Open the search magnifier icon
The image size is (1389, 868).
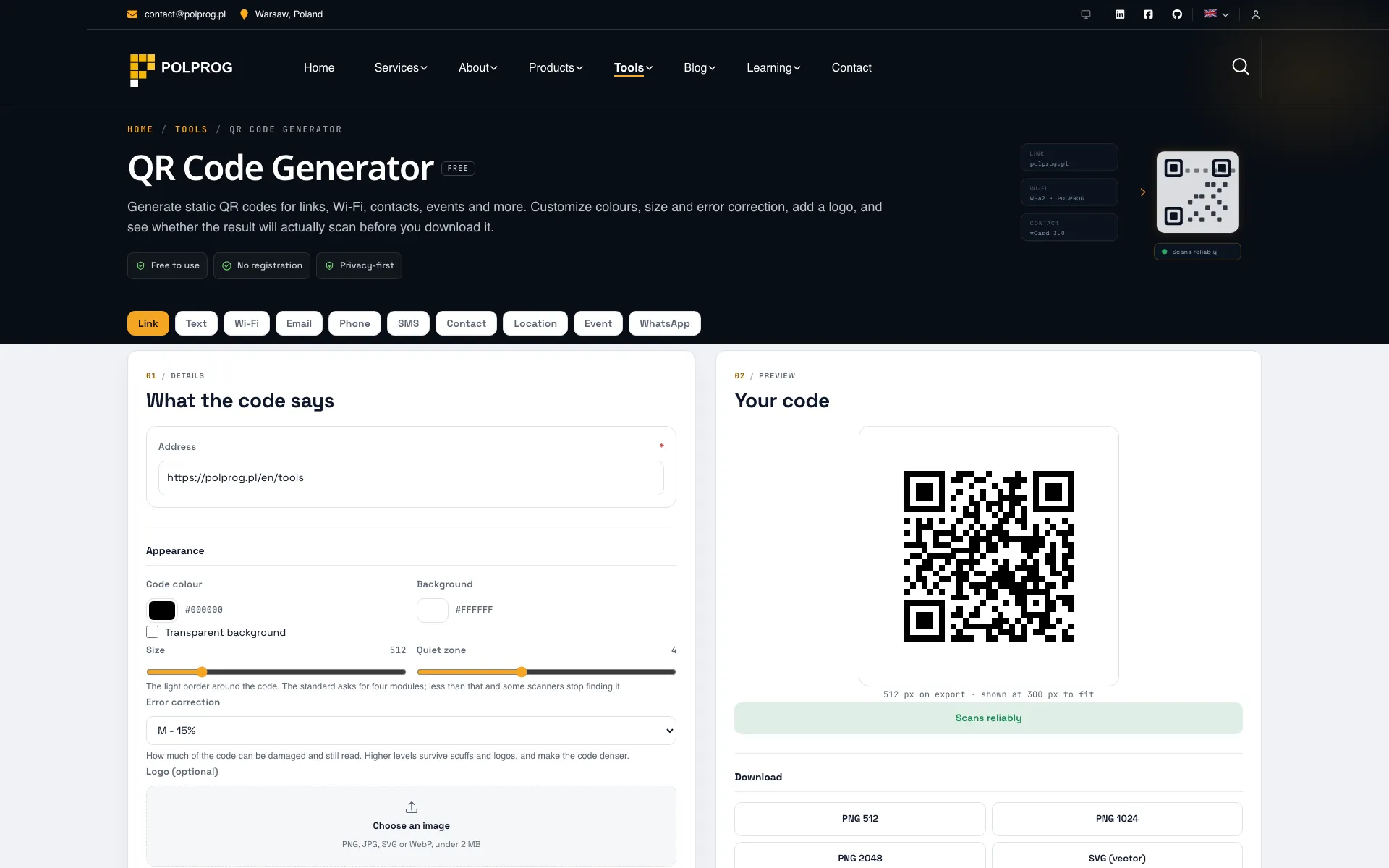(1240, 67)
